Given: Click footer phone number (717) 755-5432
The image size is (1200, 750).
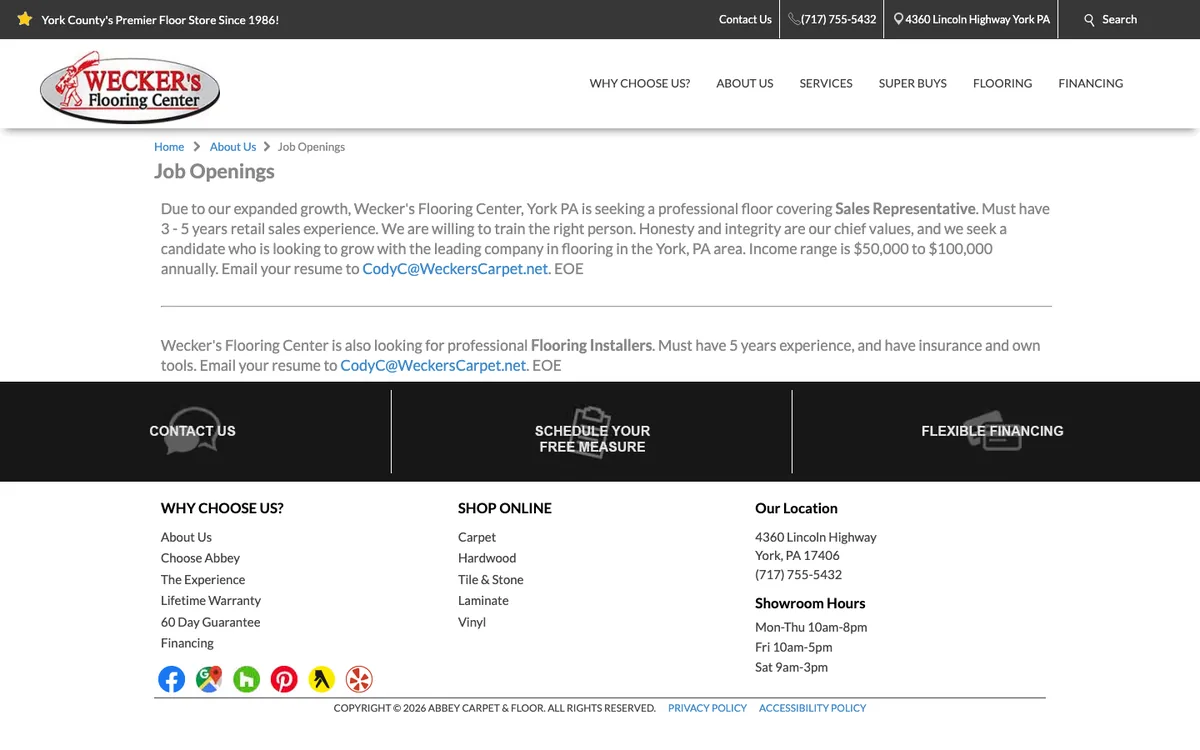Looking at the screenshot, I should (798, 575).
